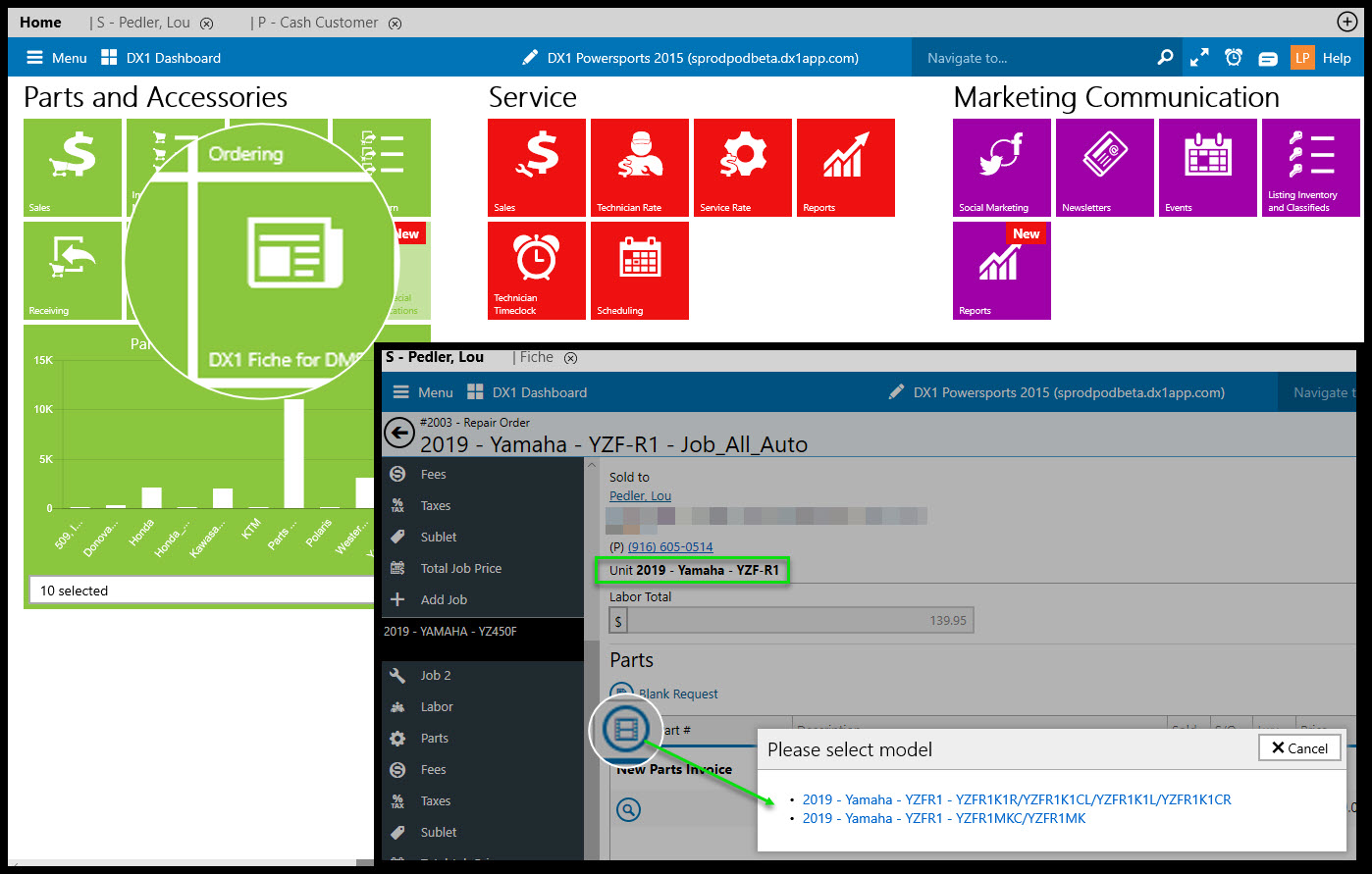The image size is (1372, 874).
Task: Open the Newsletters tile
Action: coord(1105,168)
